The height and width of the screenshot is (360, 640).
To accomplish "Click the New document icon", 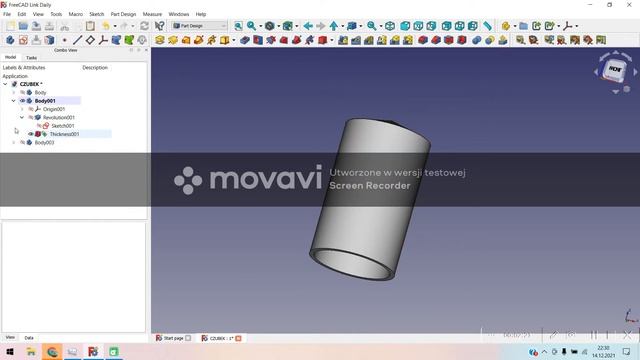I will 10,26.
